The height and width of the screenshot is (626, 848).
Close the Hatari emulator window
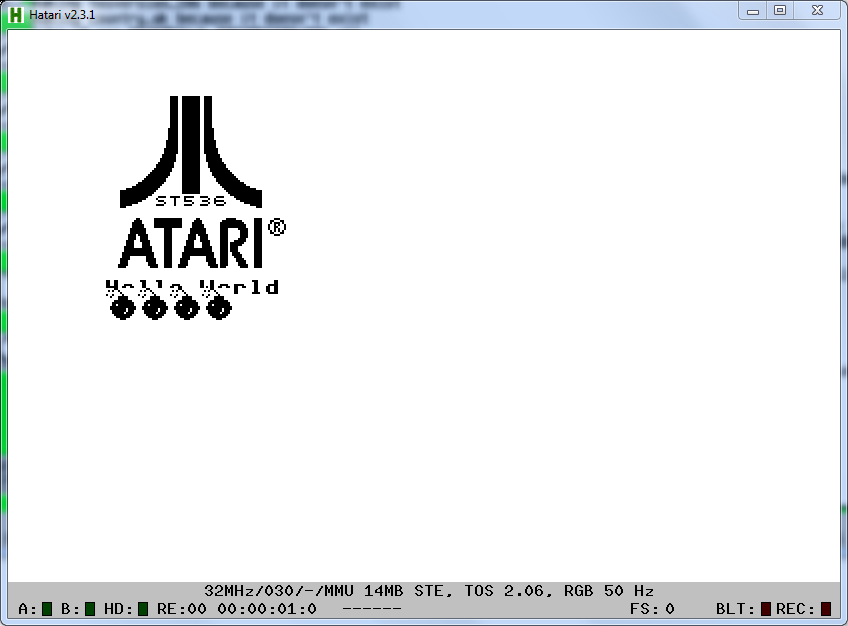(x=817, y=11)
